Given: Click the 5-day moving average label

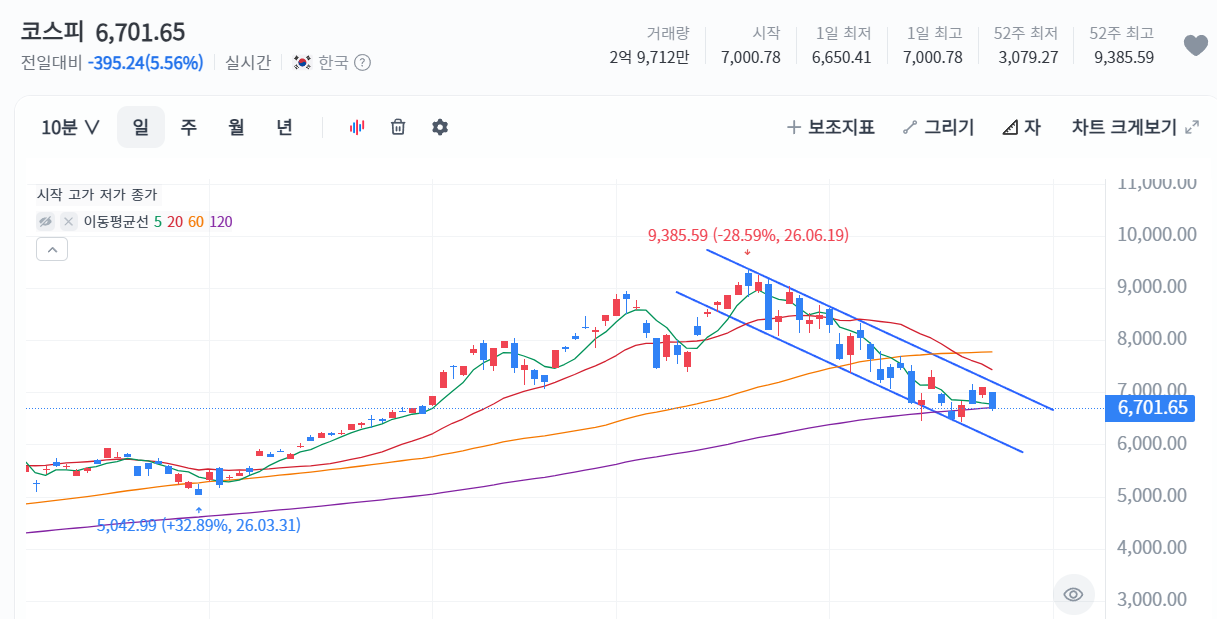Looking at the screenshot, I should point(158,221).
